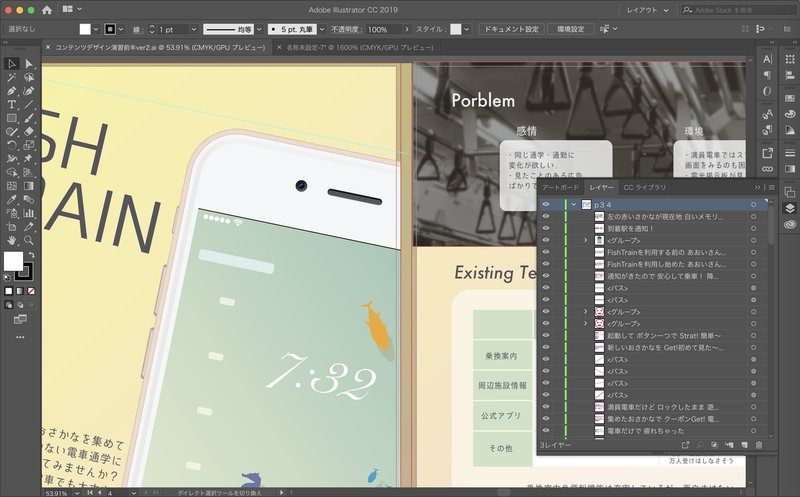Click the 環境設定 button
The height and width of the screenshot is (497, 800).
pyautogui.click(x=570, y=29)
